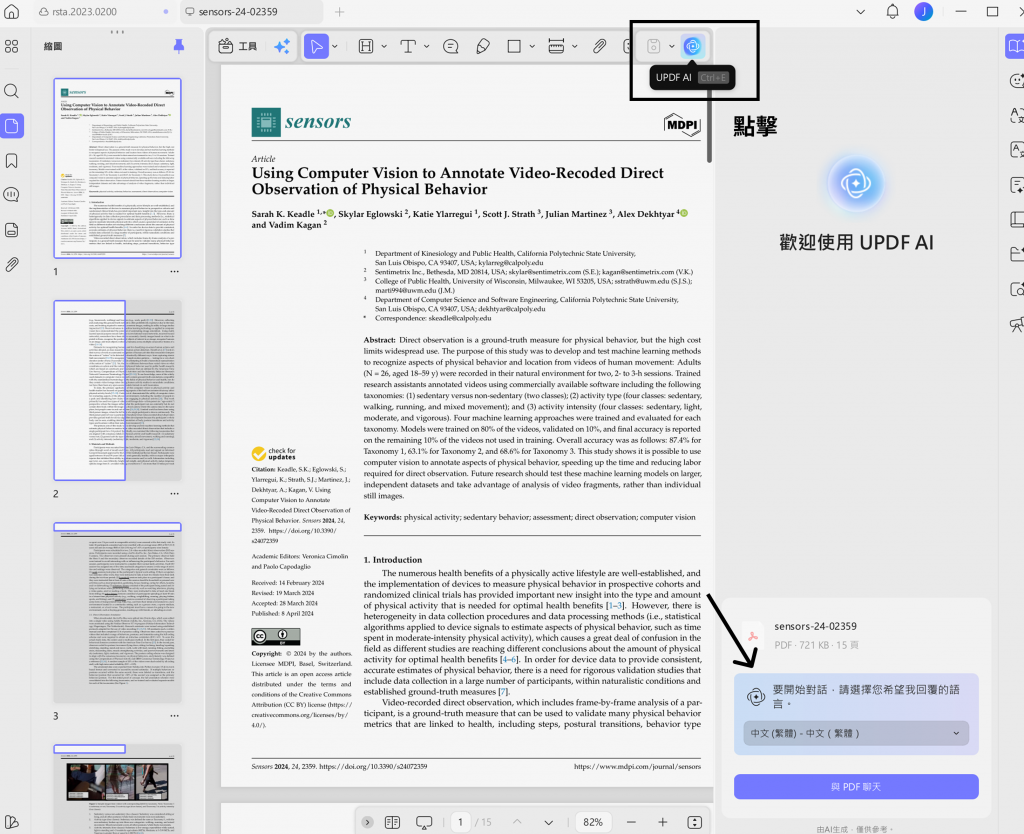Pin the thumbnail panel
This screenshot has height=834, width=1024.
[x=178, y=46]
